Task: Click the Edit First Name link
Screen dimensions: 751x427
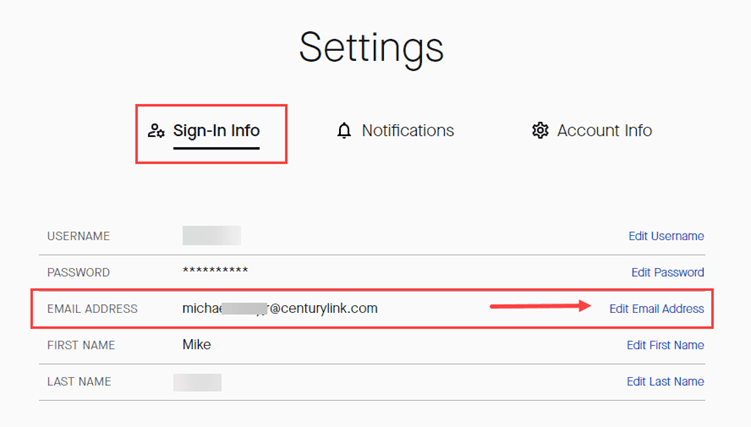Action: point(665,345)
